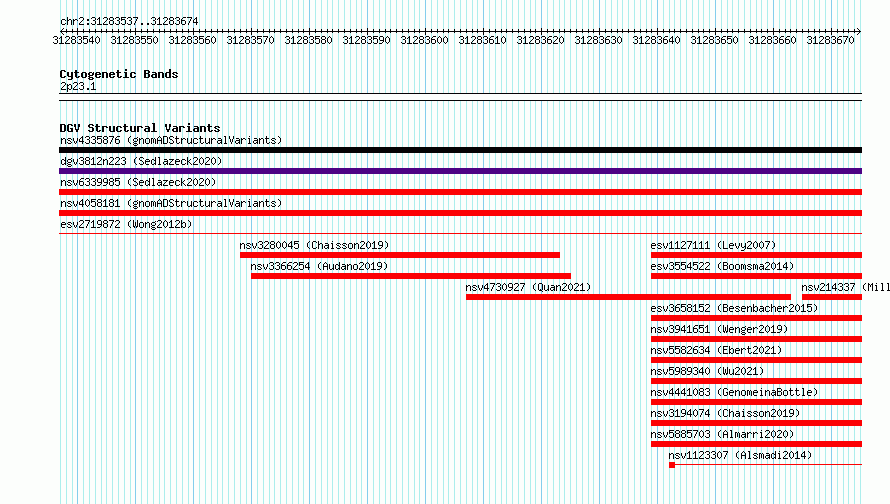Click ruler position 31283610
This screenshot has width=890, height=504.
click(482, 40)
